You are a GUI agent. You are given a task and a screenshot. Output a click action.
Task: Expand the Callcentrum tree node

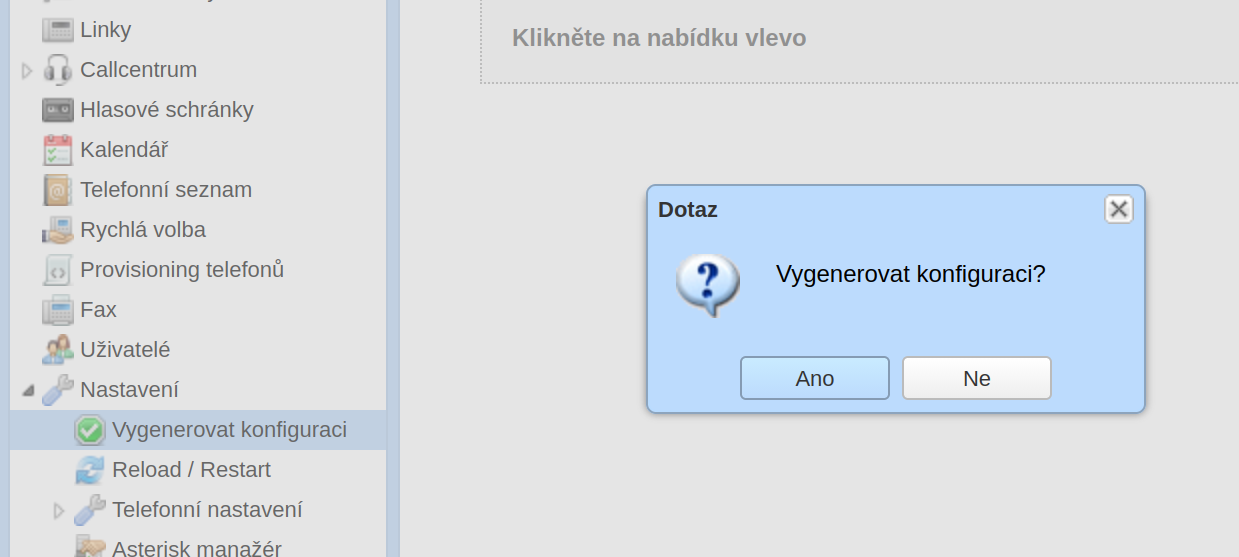pos(27,70)
